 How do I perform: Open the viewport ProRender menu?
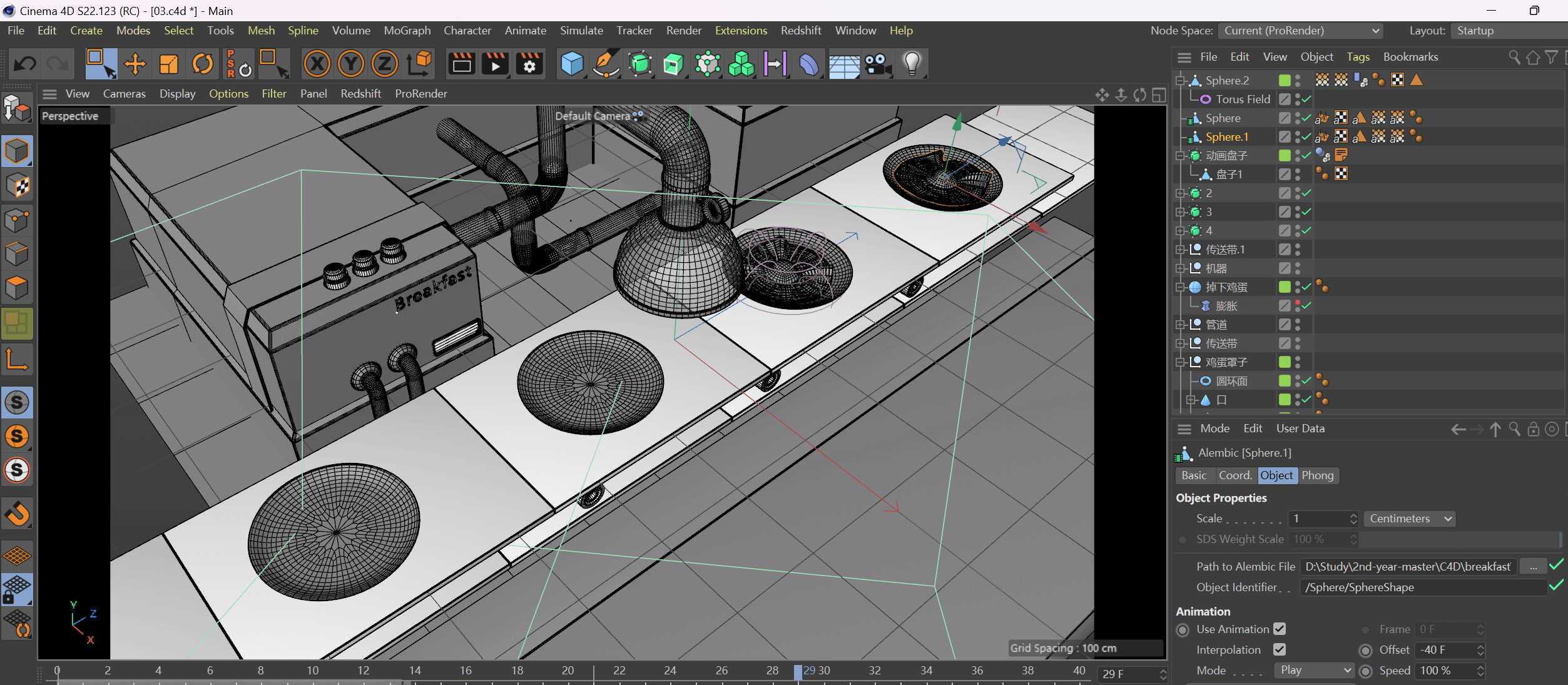(421, 94)
